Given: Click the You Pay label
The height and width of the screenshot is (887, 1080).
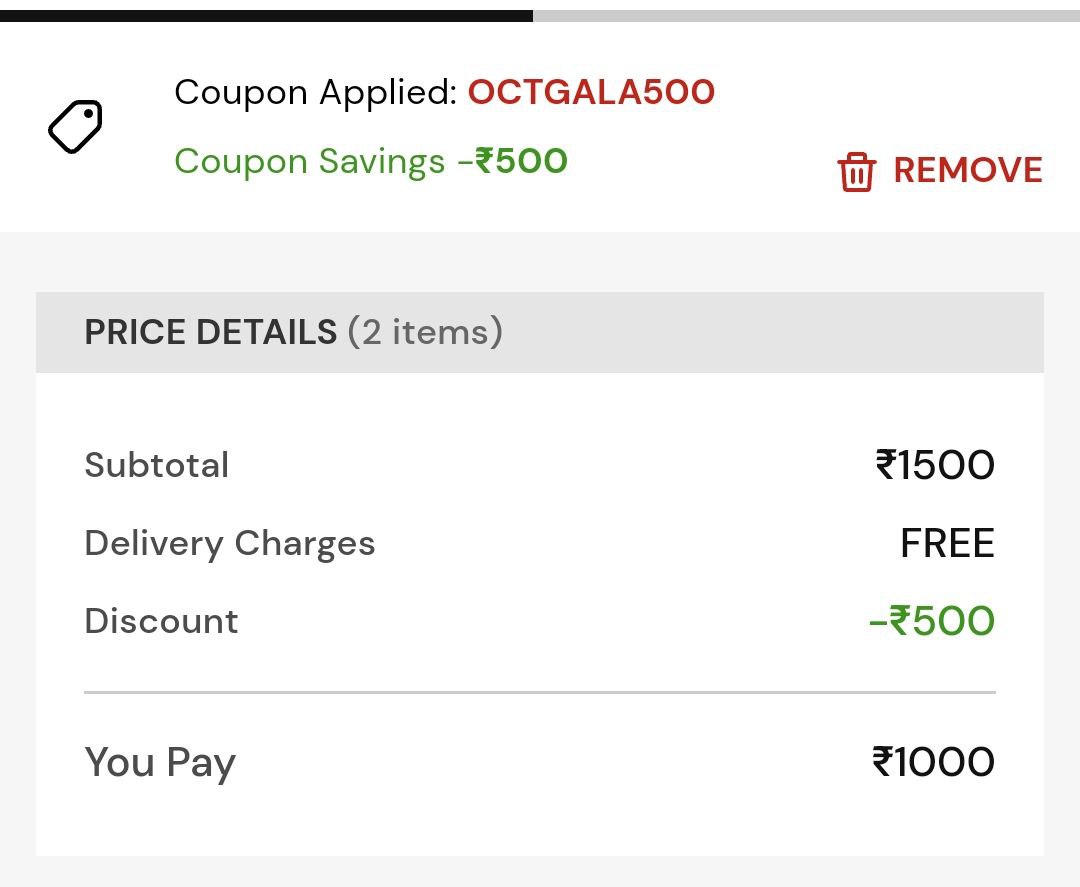Looking at the screenshot, I should click(x=160, y=763).
